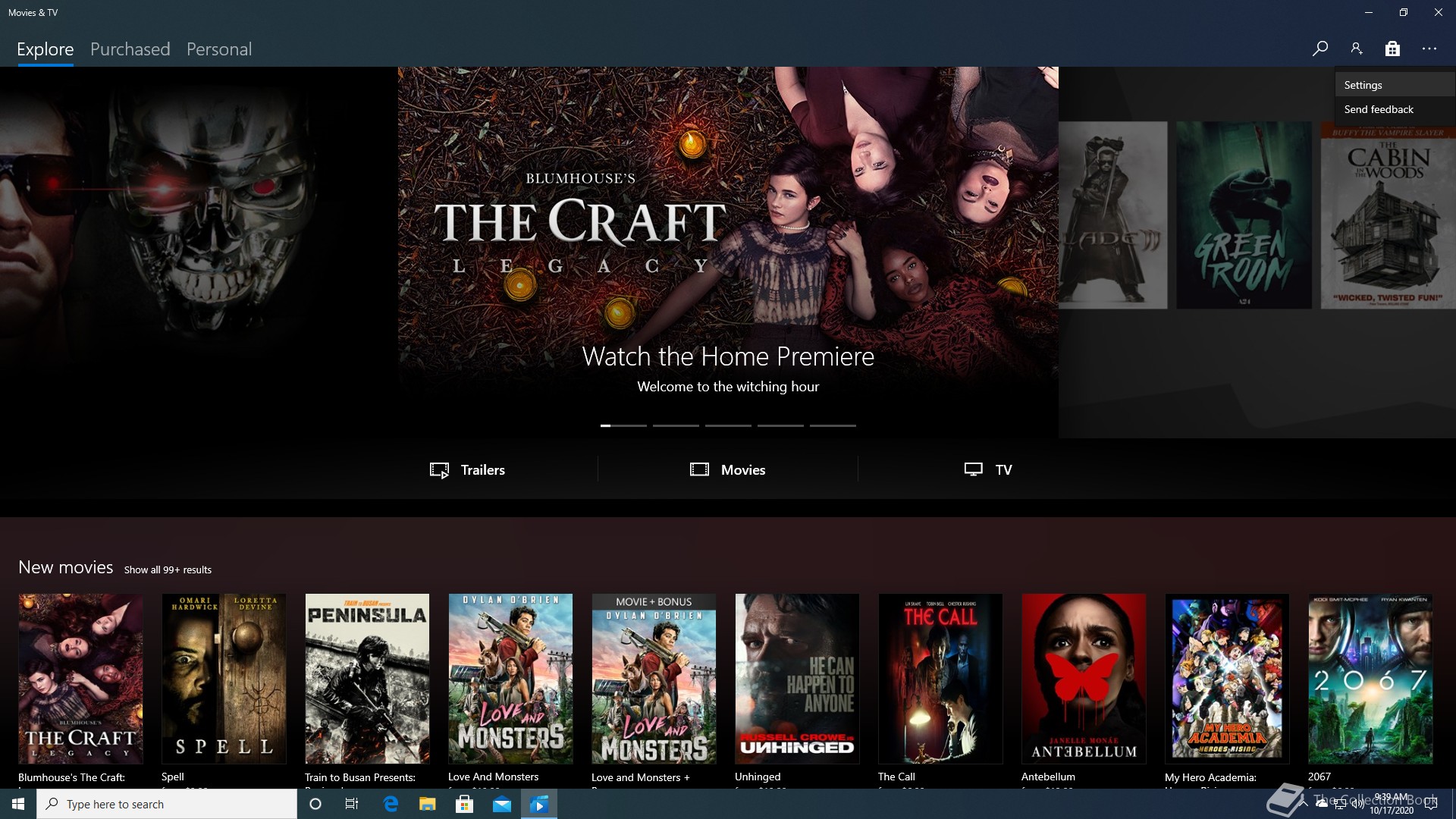Click the 'Unhinged' title text
1456x819 pixels.
click(x=758, y=777)
